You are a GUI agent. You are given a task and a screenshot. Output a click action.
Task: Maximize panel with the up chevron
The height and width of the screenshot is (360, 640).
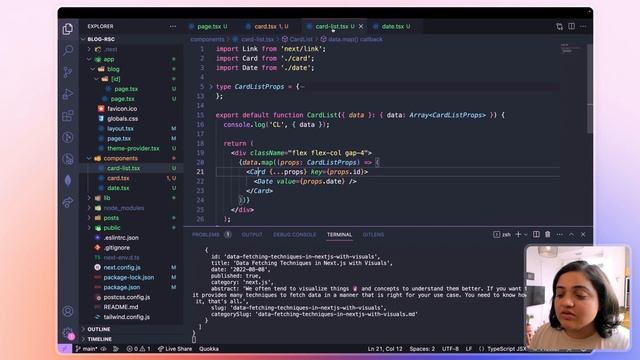[571, 234]
